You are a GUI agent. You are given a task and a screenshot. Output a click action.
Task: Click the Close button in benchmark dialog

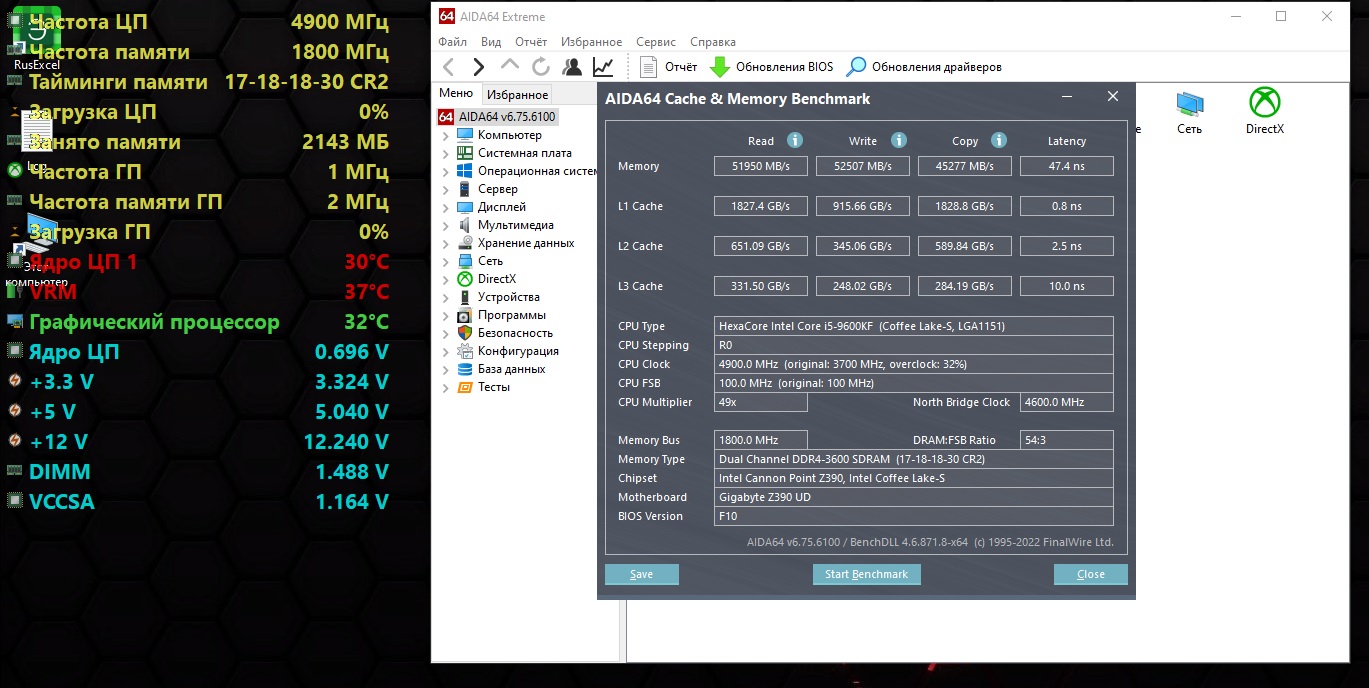[x=1091, y=574]
